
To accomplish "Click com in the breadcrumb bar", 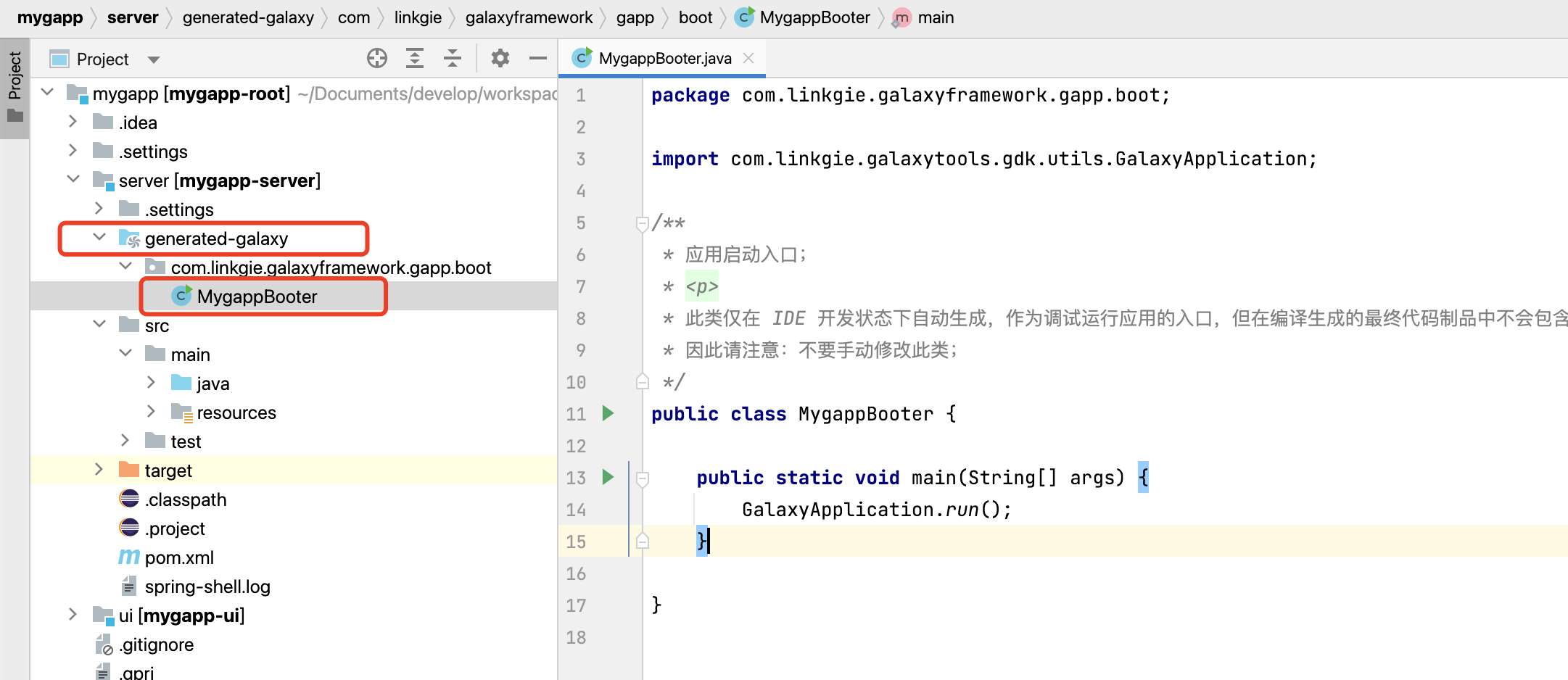I will [354, 17].
